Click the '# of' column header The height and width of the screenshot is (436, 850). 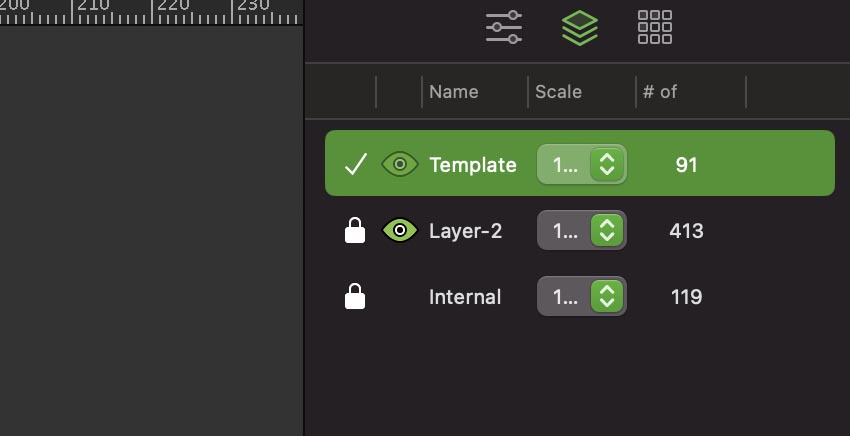(660, 92)
